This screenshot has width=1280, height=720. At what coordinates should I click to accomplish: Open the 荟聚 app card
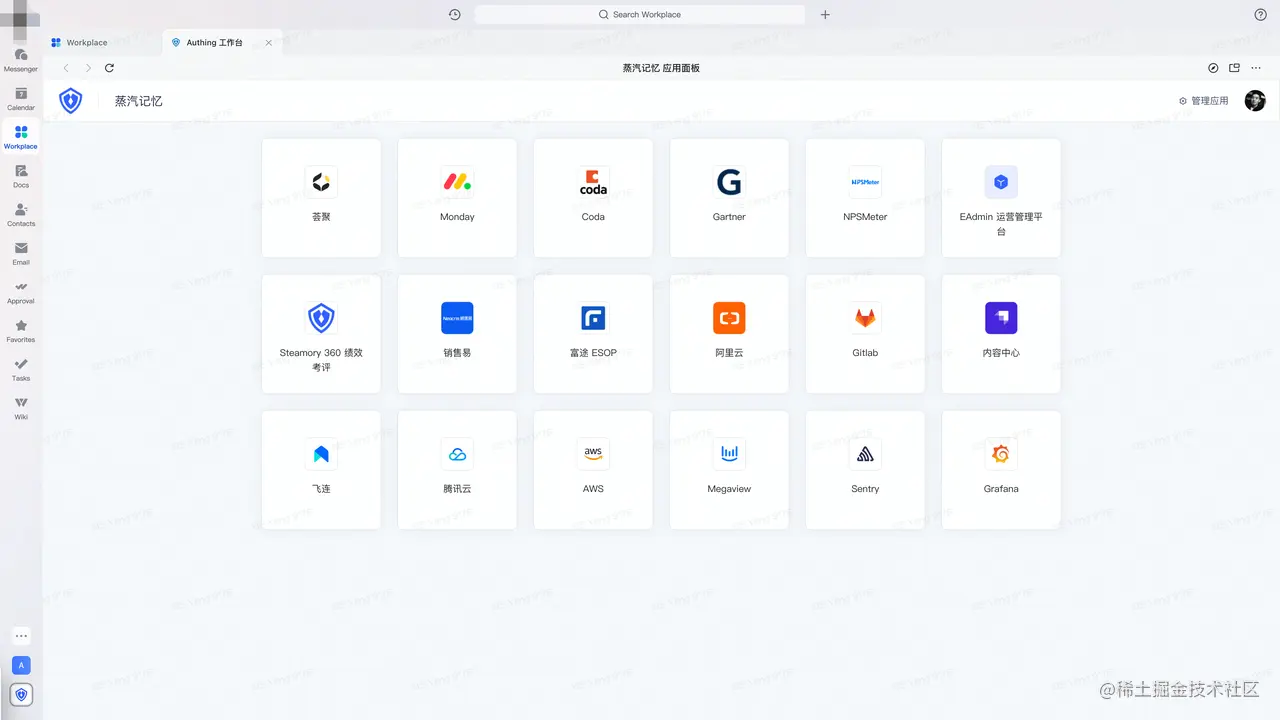321,198
